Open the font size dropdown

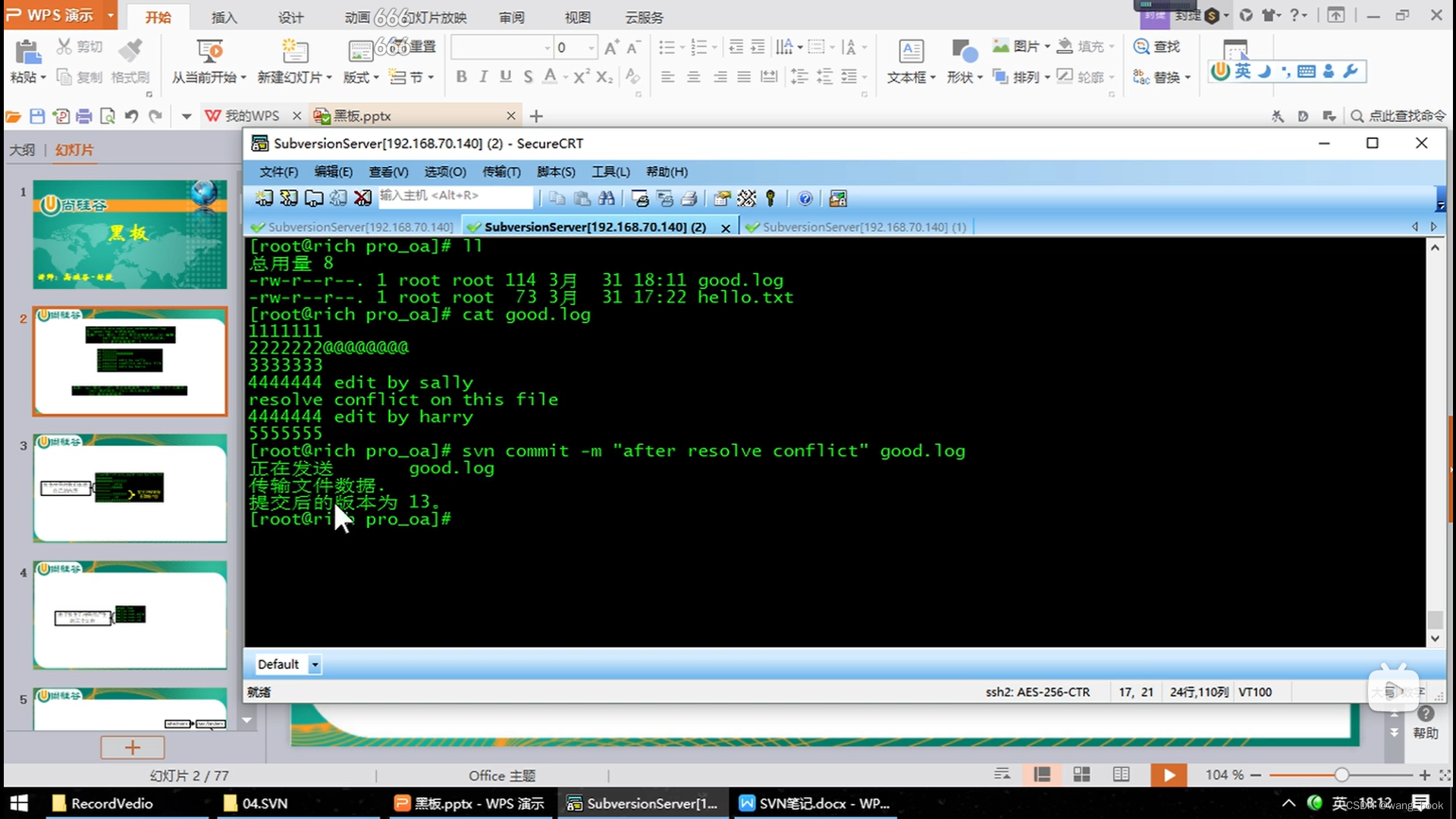(591, 48)
